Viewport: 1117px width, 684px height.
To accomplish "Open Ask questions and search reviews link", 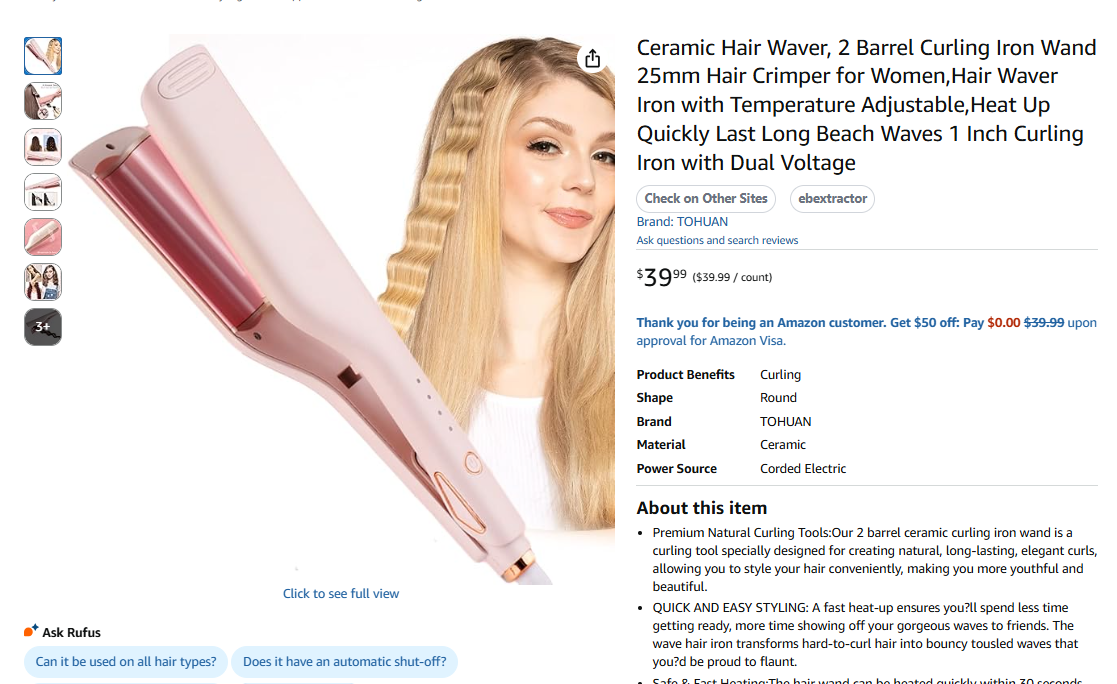I will (717, 240).
